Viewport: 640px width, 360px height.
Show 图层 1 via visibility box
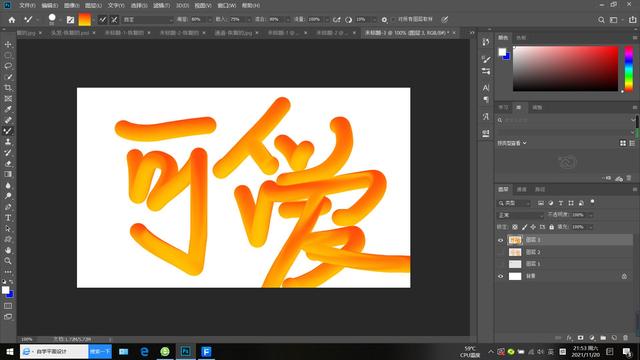coord(501,264)
